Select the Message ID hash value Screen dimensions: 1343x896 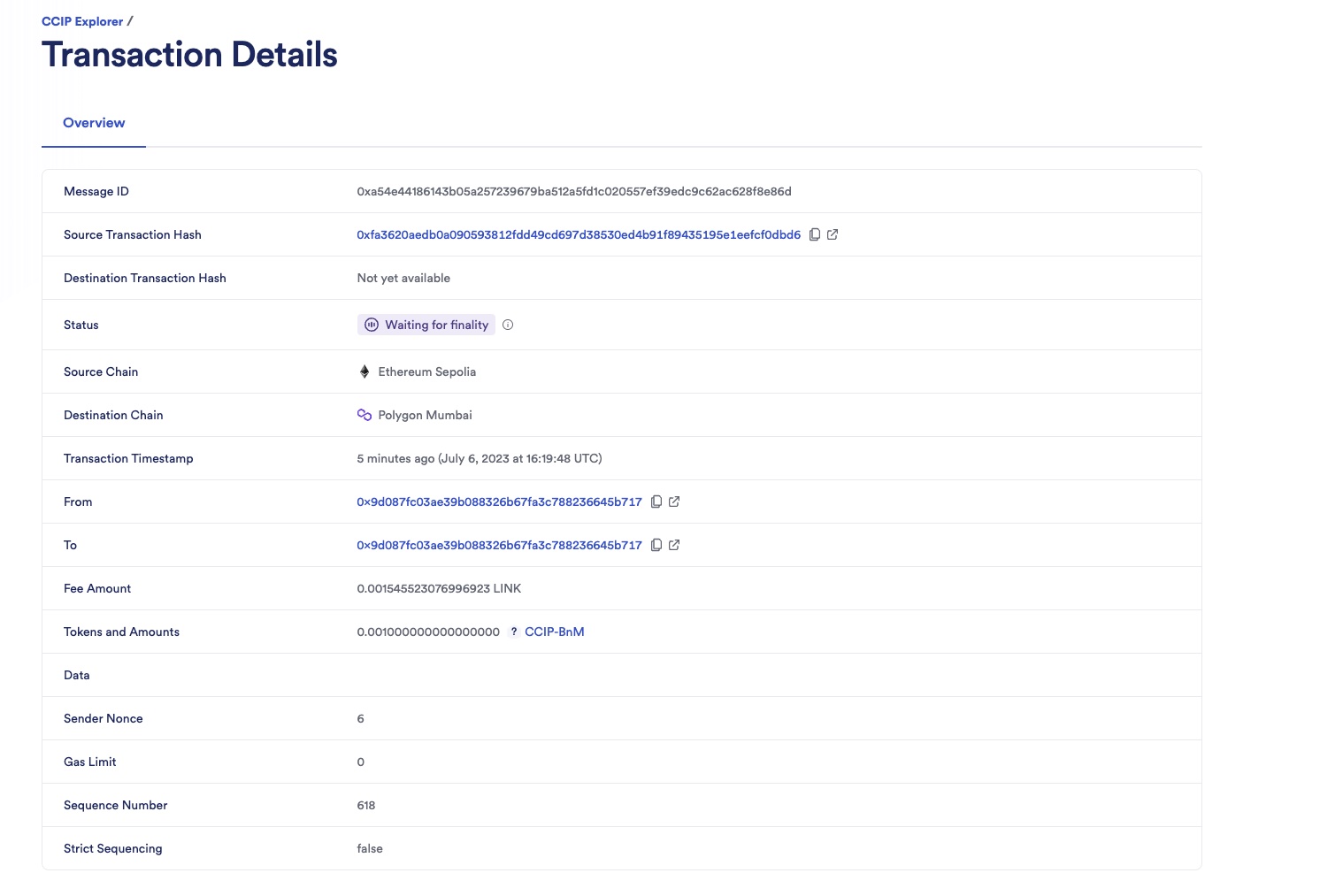[x=574, y=191]
